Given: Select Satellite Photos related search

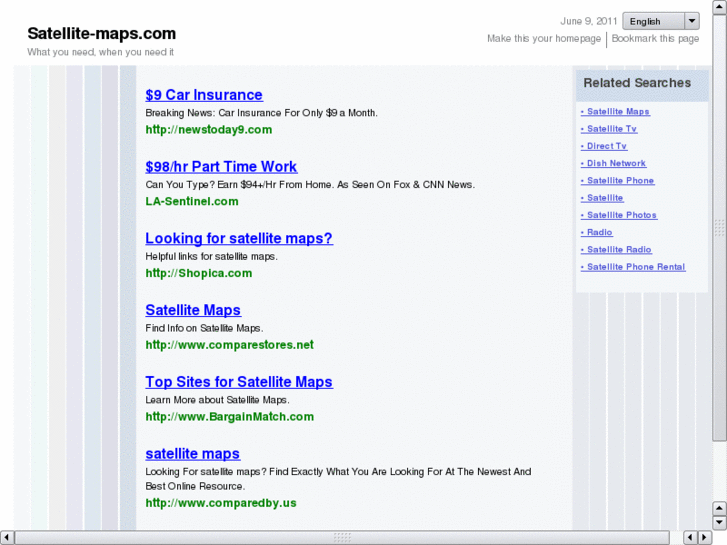Looking at the screenshot, I should click(619, 215).
